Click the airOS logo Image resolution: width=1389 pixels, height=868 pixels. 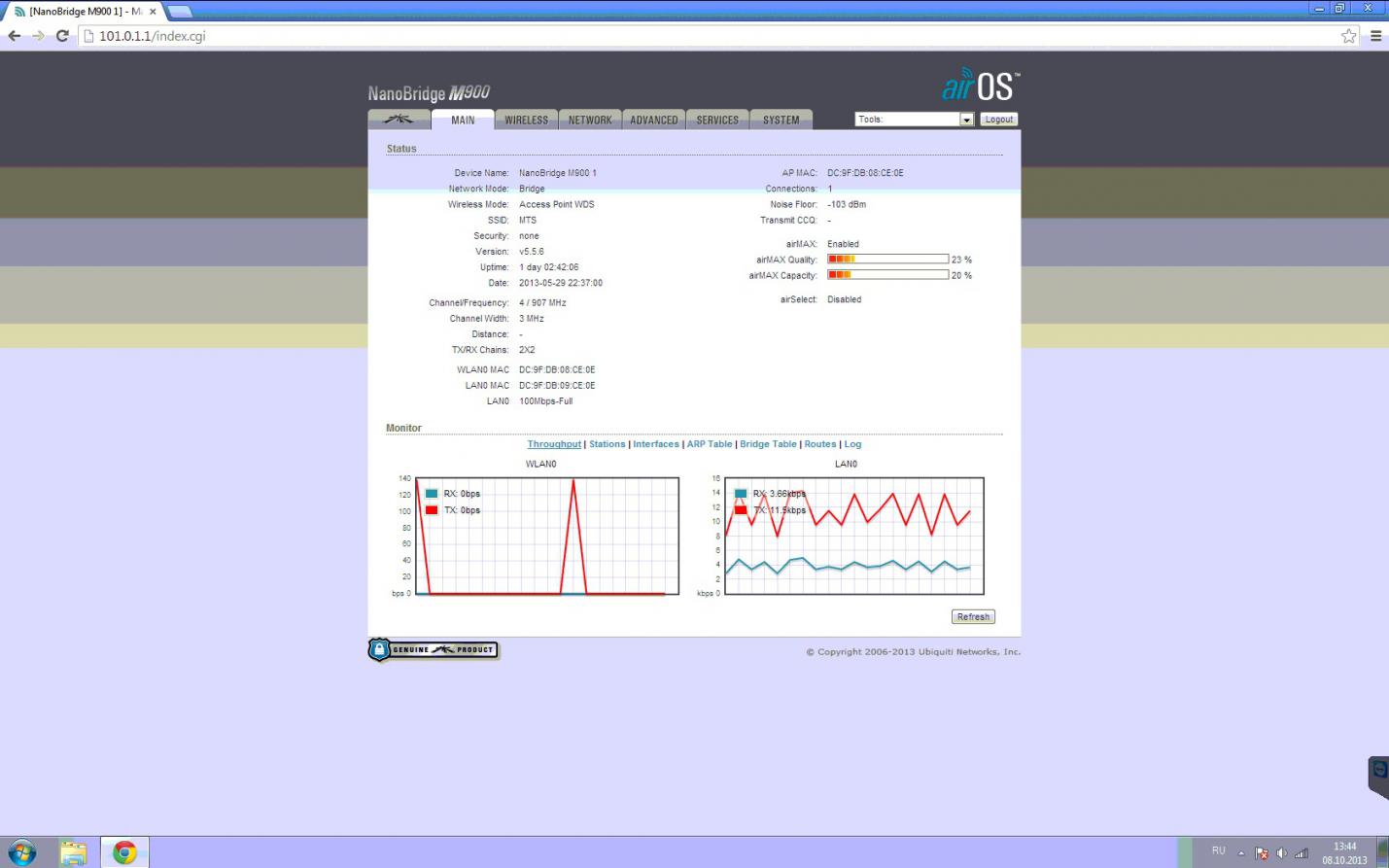click(981, 86)
